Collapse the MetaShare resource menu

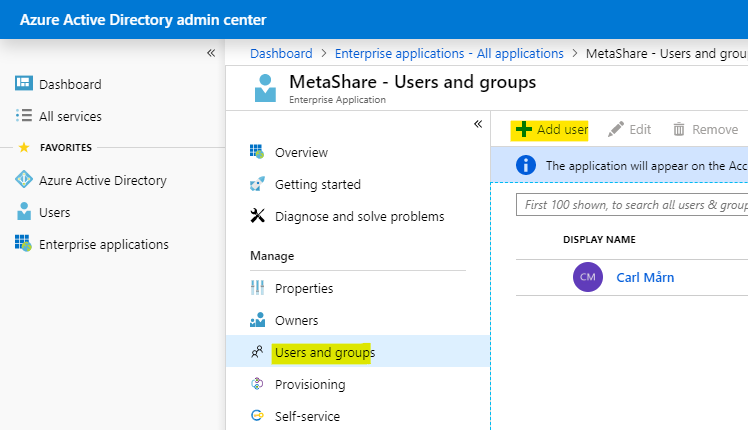click(478, 124)
